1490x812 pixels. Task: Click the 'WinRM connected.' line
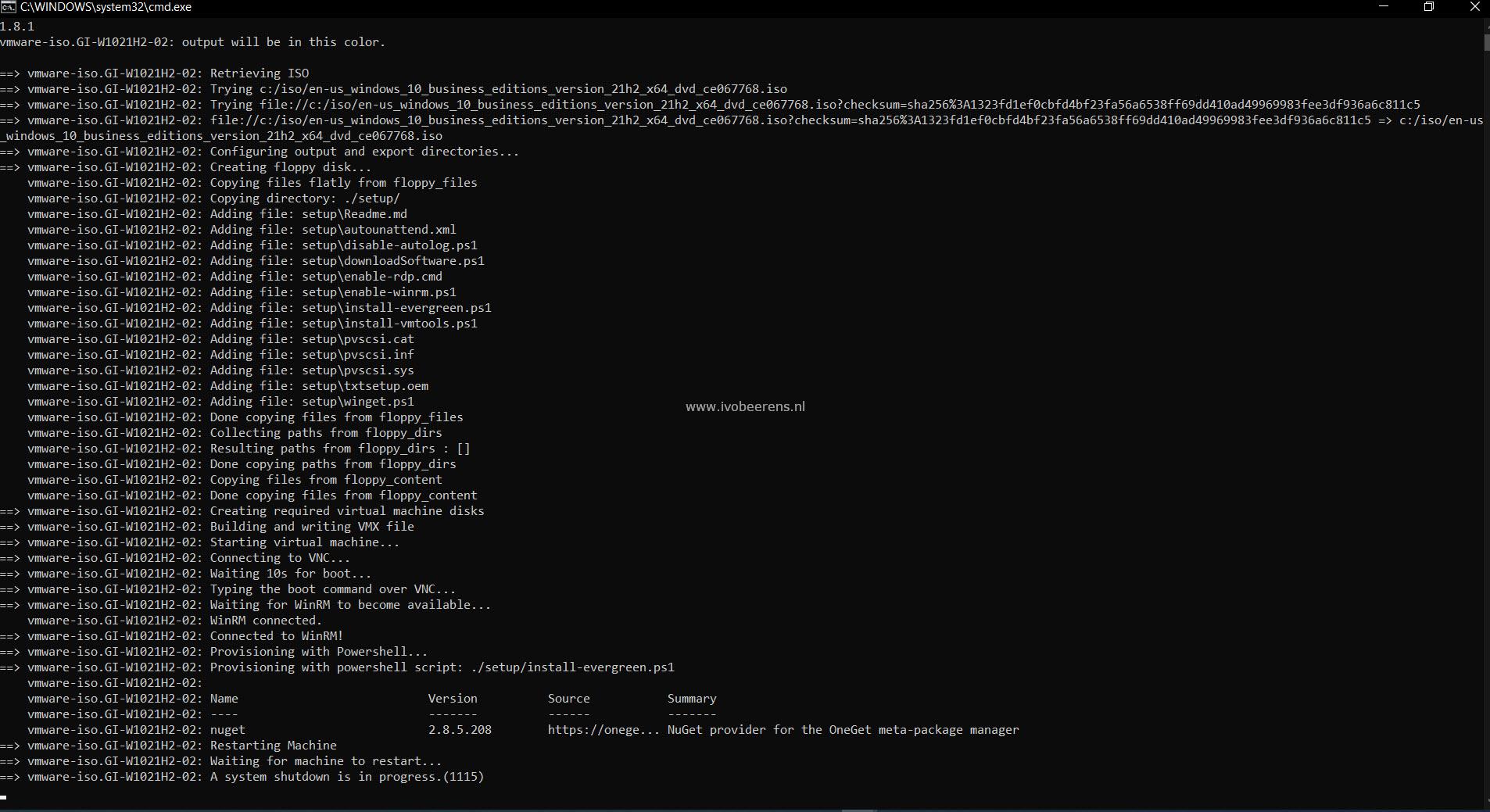click(x=266, y=621)
